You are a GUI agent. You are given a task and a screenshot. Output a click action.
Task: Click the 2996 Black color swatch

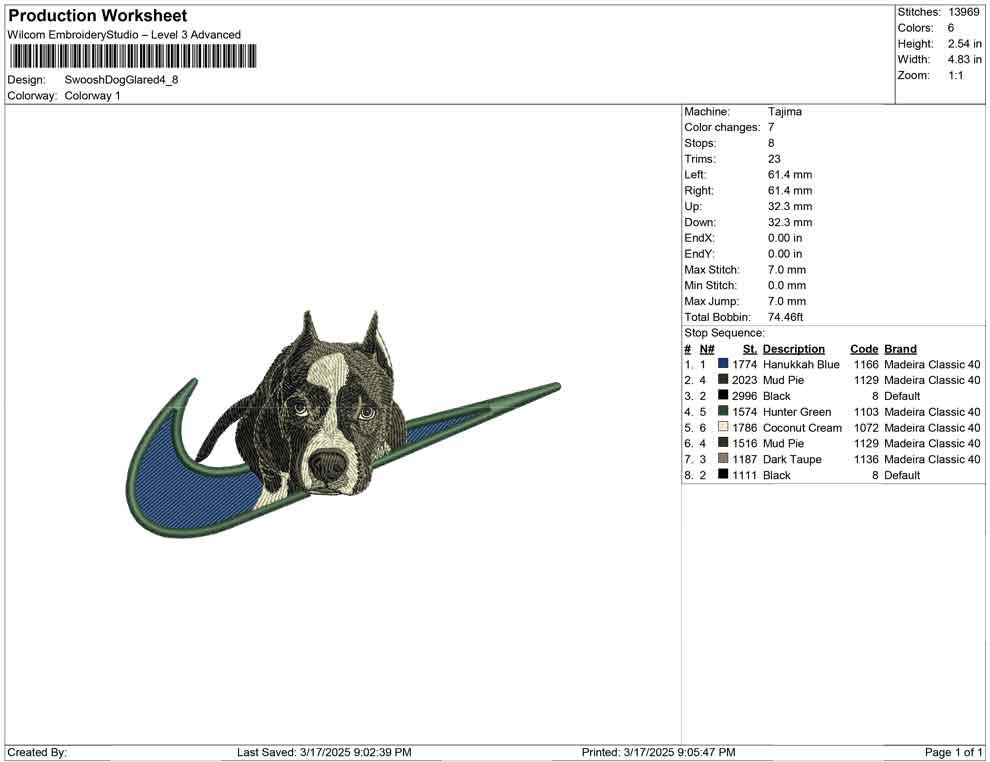(x=723, y=395)
